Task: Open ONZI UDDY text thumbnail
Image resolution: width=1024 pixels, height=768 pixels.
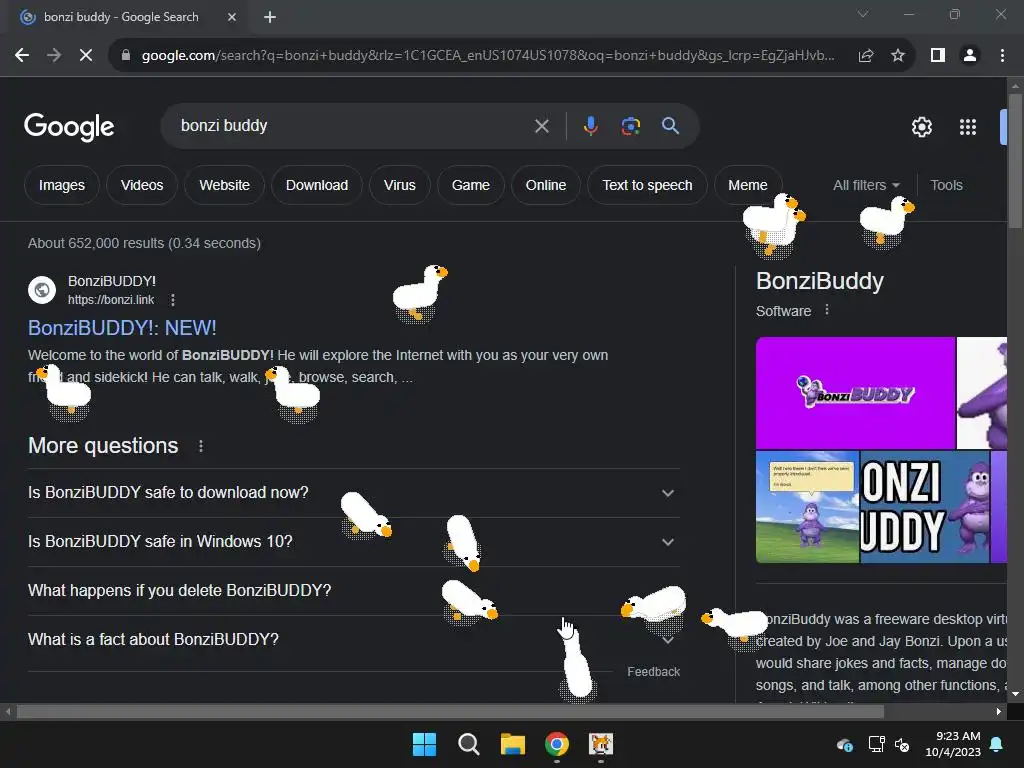Action: click(x=925, y=507)
